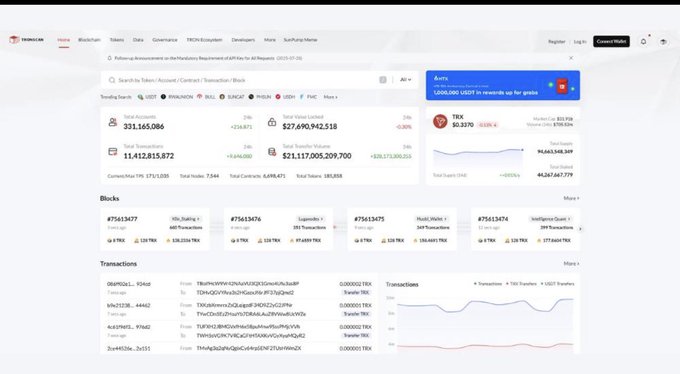Click the Total Value Locked padlock icon
680x374 pixels.
272,122
